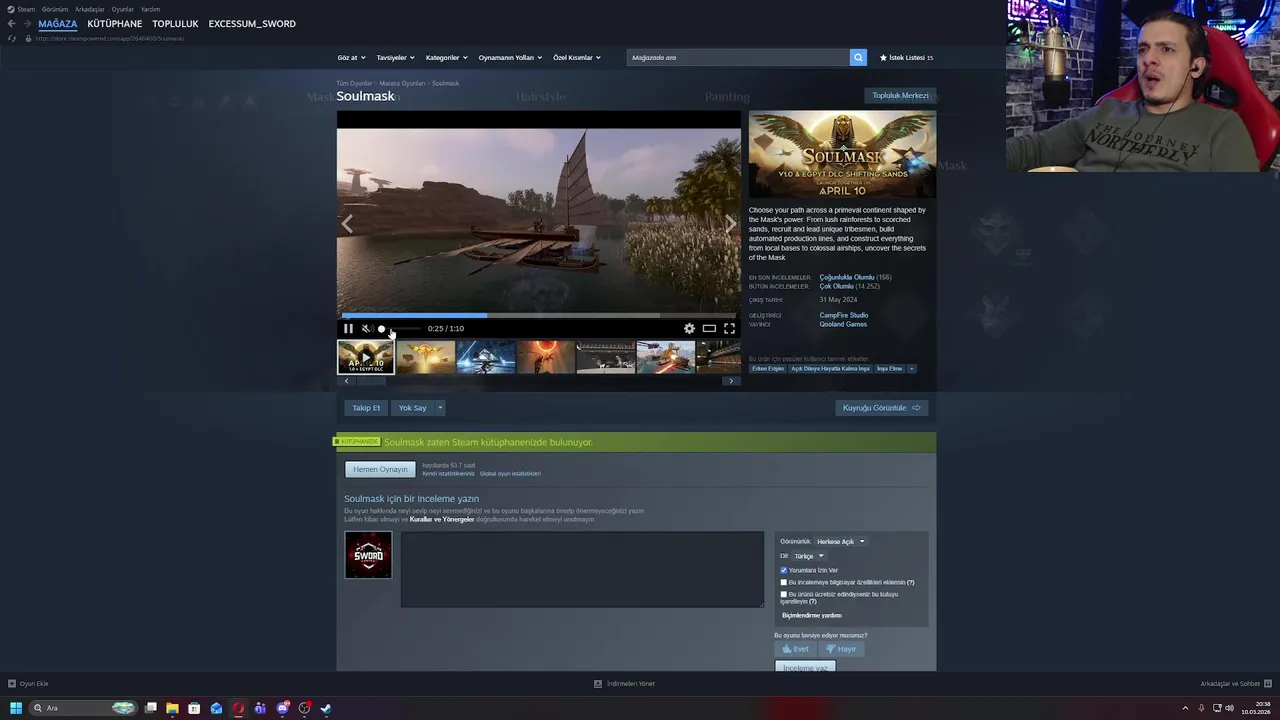The image size is (1280, 720).
Task: Open the Tavsiyeler menu
Action: point(395,58)
